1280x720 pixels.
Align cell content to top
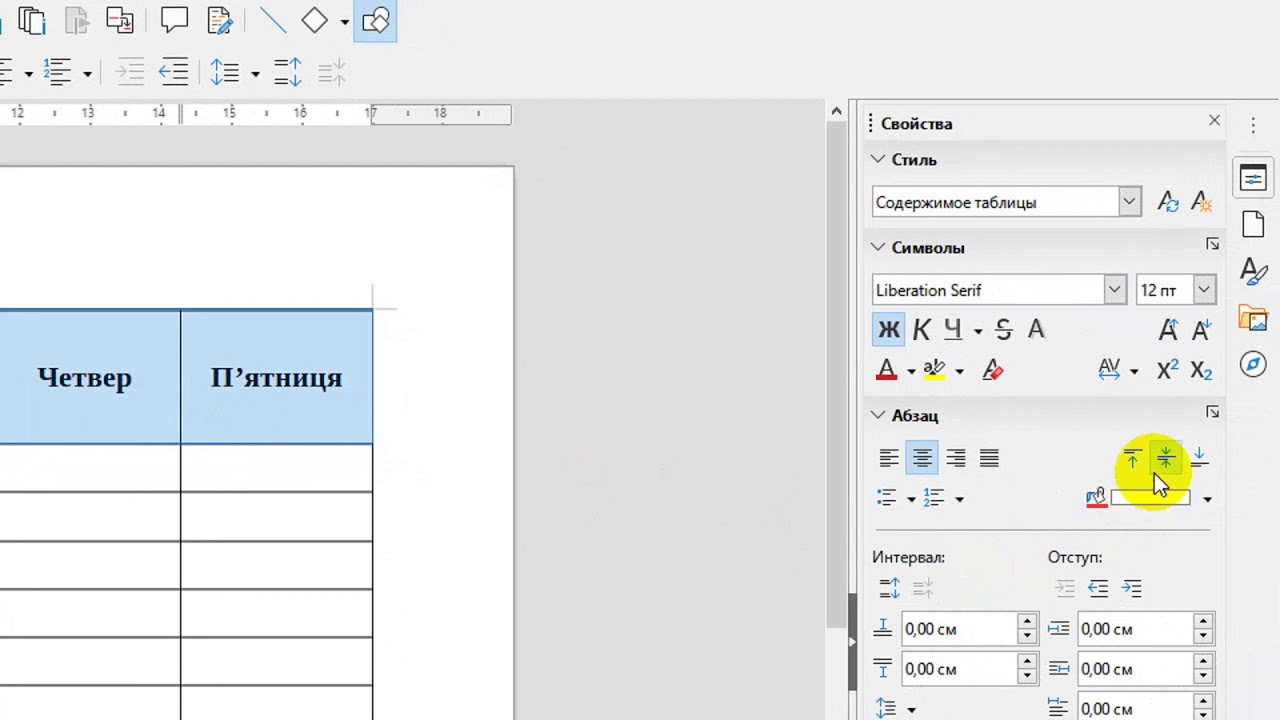click(1132, 458)
